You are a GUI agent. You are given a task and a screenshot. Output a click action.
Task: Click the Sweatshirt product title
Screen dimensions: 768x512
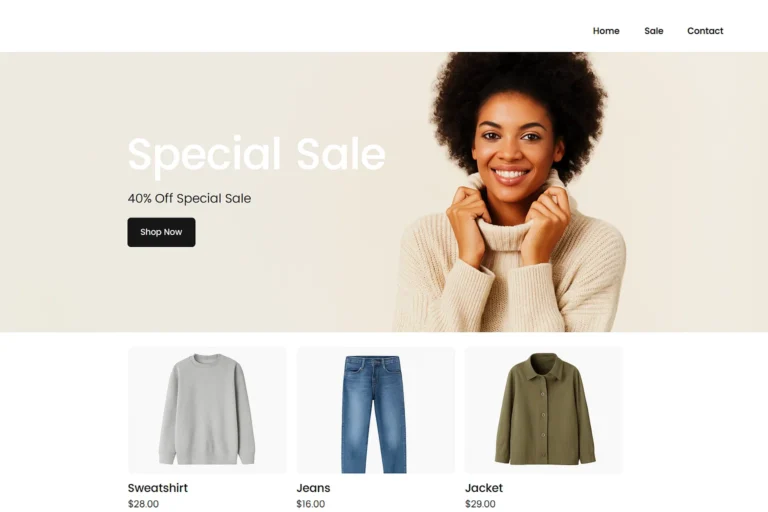point(158,488)
